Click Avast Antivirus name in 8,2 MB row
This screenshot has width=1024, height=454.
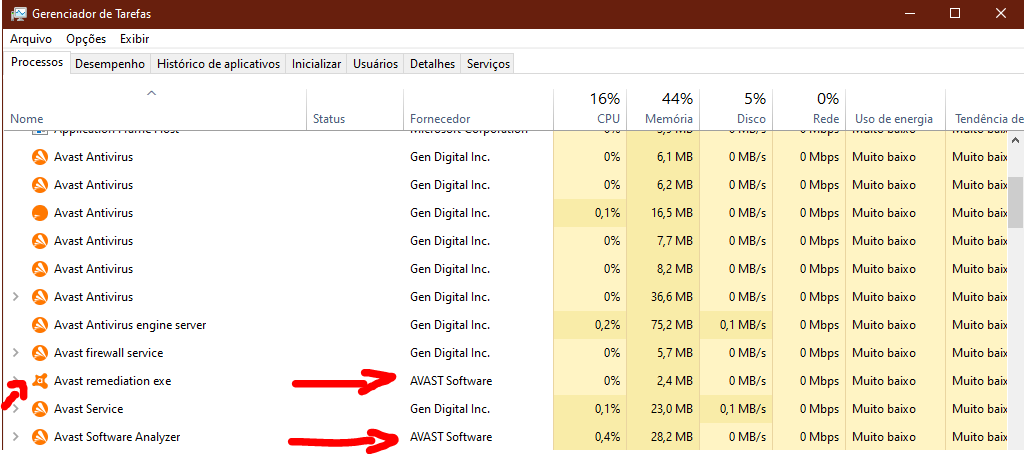point(93,269)
